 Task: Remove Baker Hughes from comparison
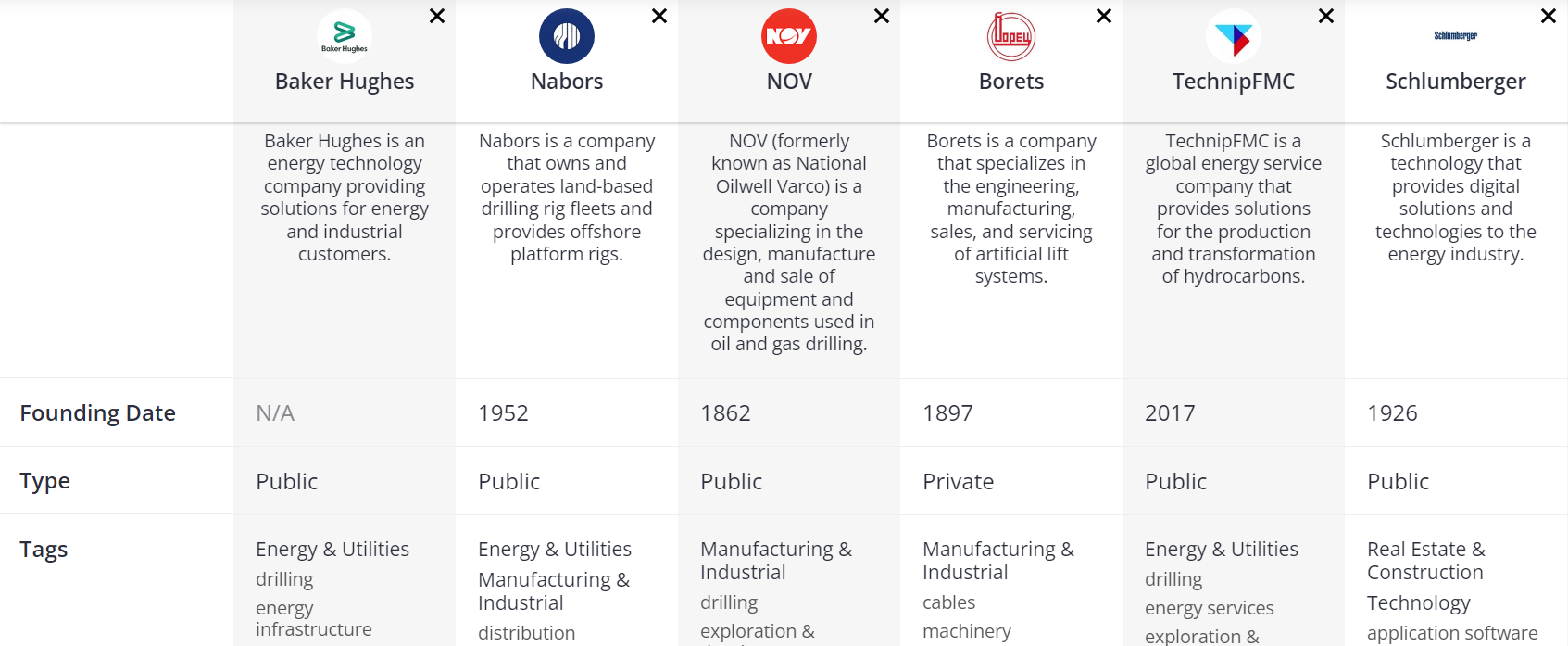point(437,16)
